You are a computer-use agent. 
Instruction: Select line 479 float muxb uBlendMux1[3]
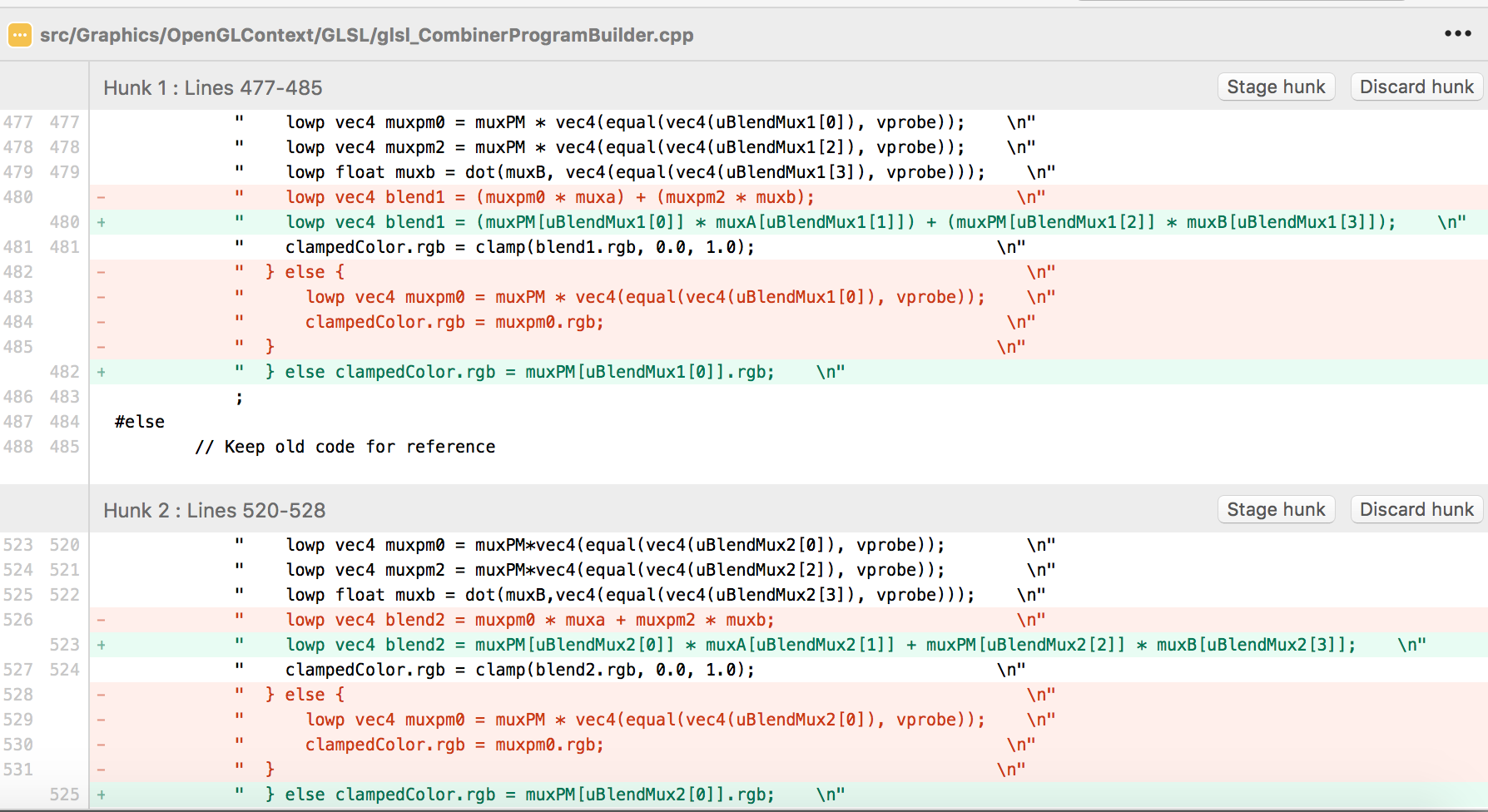(x=788, y=172)
